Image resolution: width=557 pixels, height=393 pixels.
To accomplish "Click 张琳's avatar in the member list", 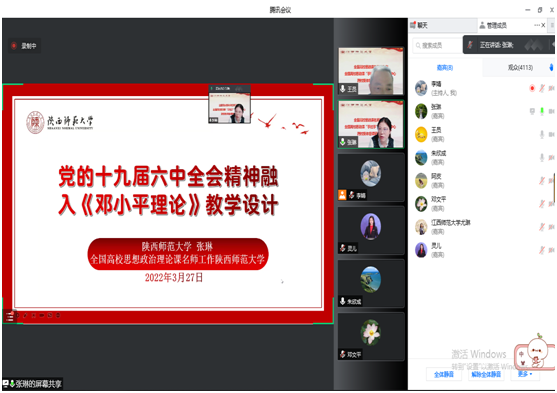I will coord(421,111).
